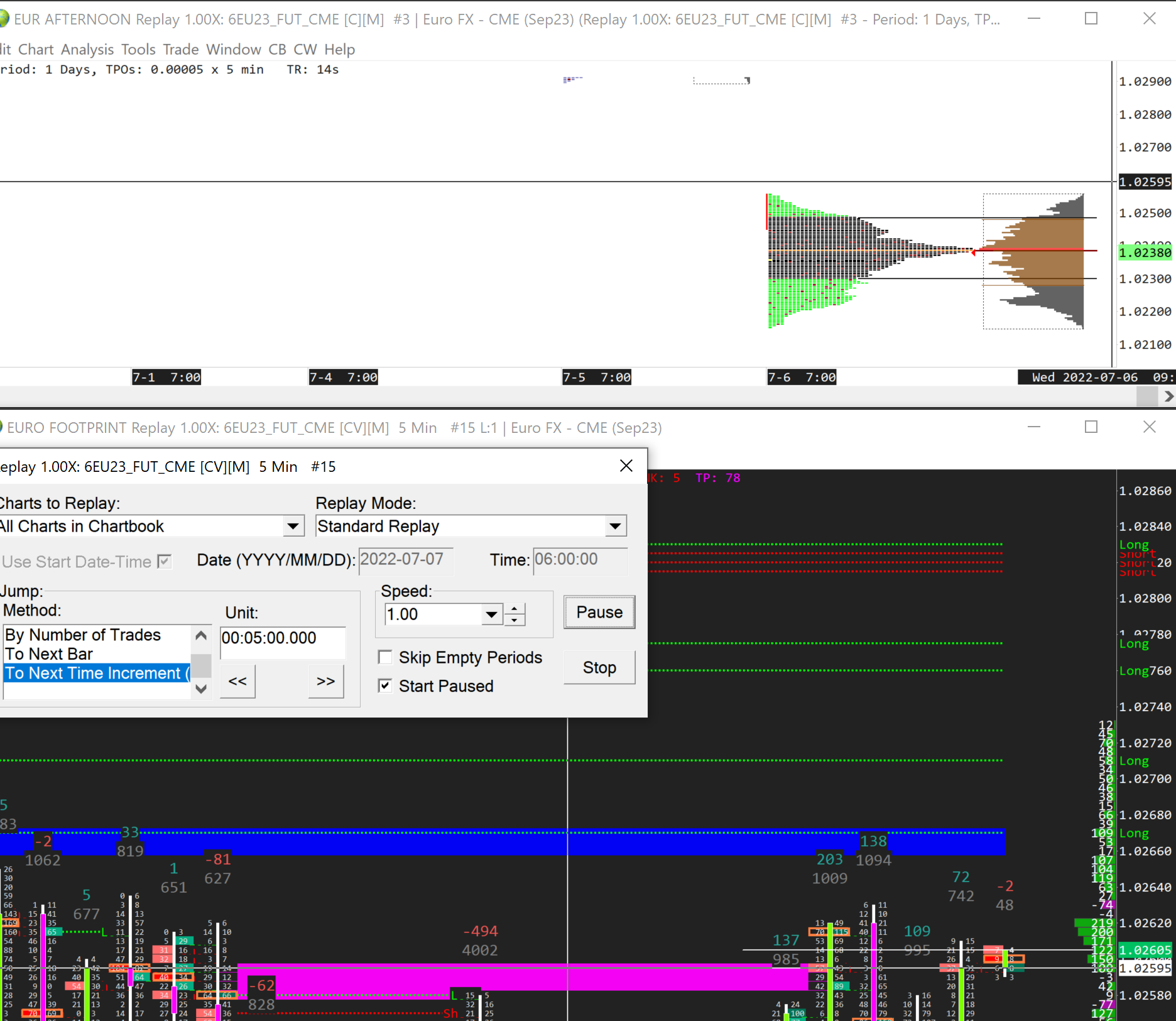Minimize the EUR AFTERNOON chart window
Image resolution: width=1176 pixels, height=1021 pixels.
[1033, 19]
